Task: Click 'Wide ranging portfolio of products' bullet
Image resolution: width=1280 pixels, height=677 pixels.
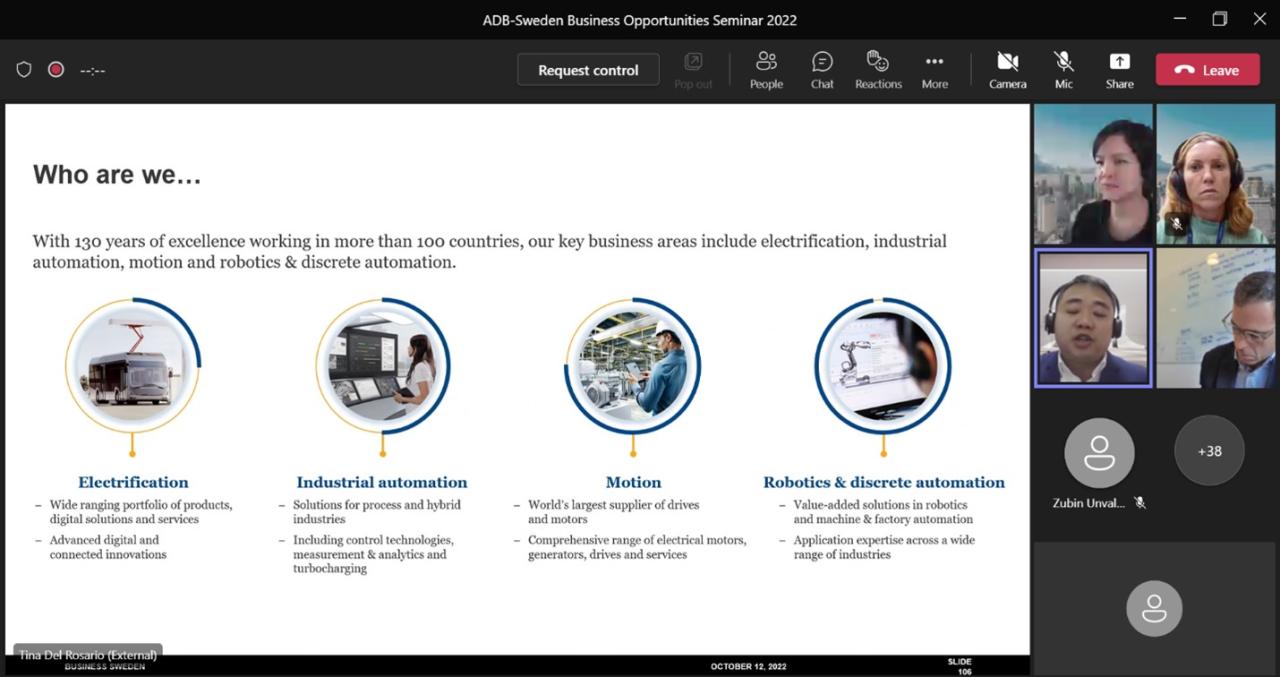Action: tap(141, 512)
